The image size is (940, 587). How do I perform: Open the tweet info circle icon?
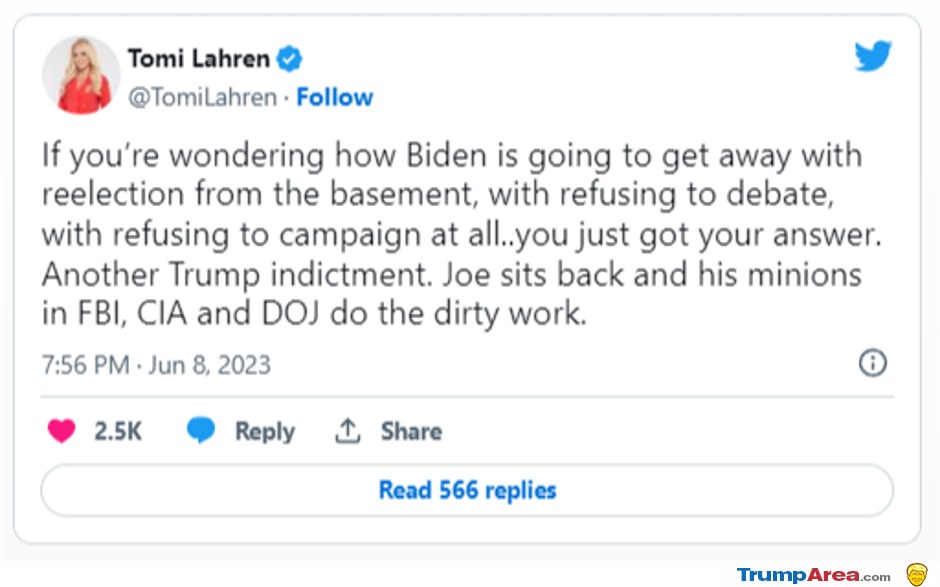click(873, 363)
